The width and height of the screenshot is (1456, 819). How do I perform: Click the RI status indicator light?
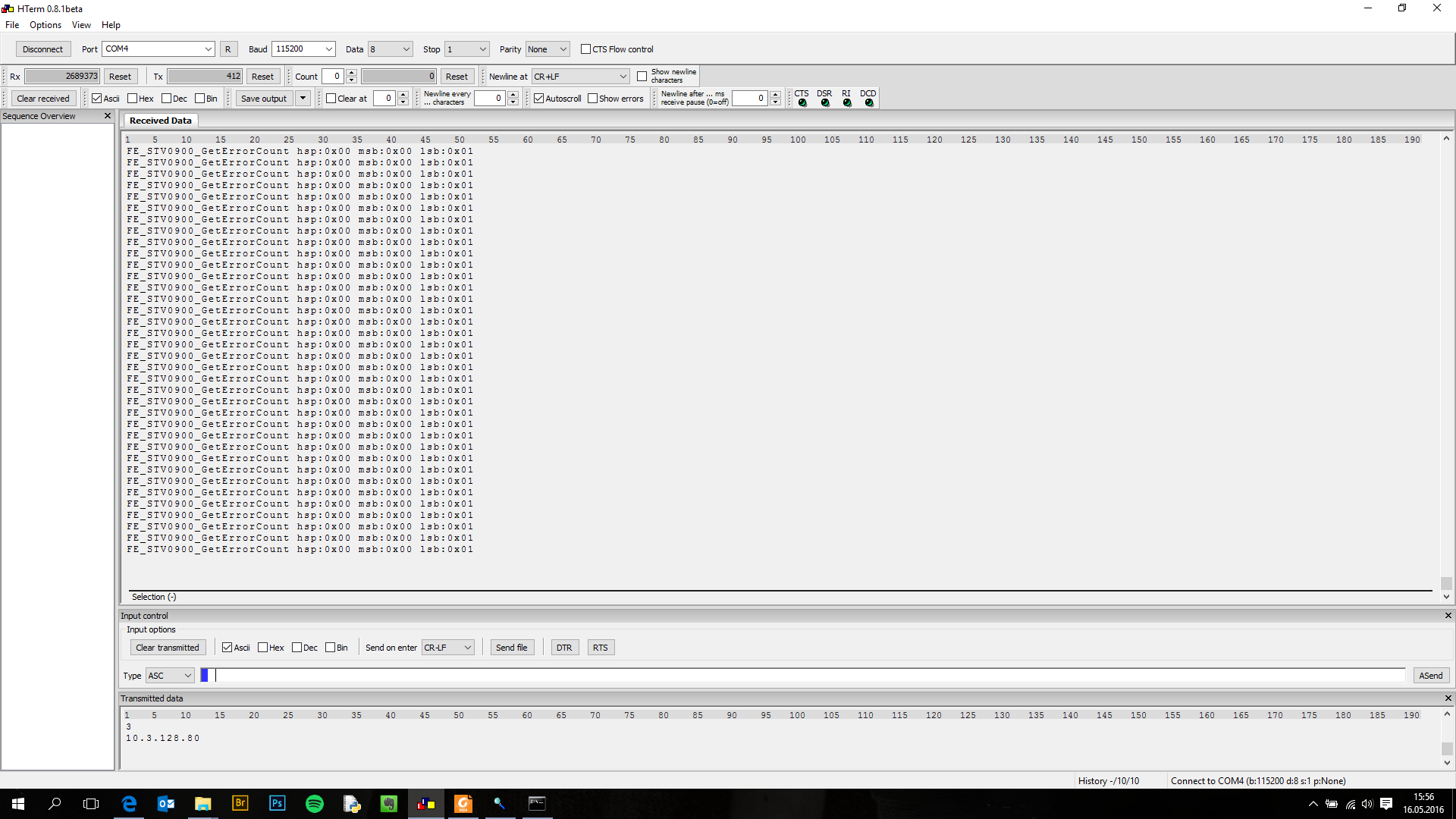point(847,103)
